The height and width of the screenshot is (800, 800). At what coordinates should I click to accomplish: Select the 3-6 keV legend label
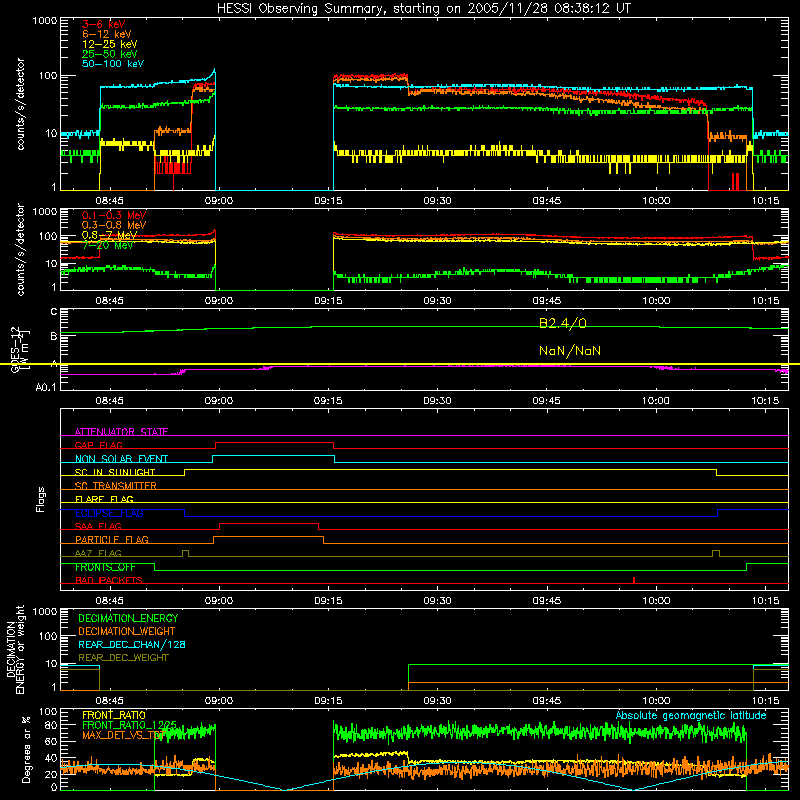(104, 24)
